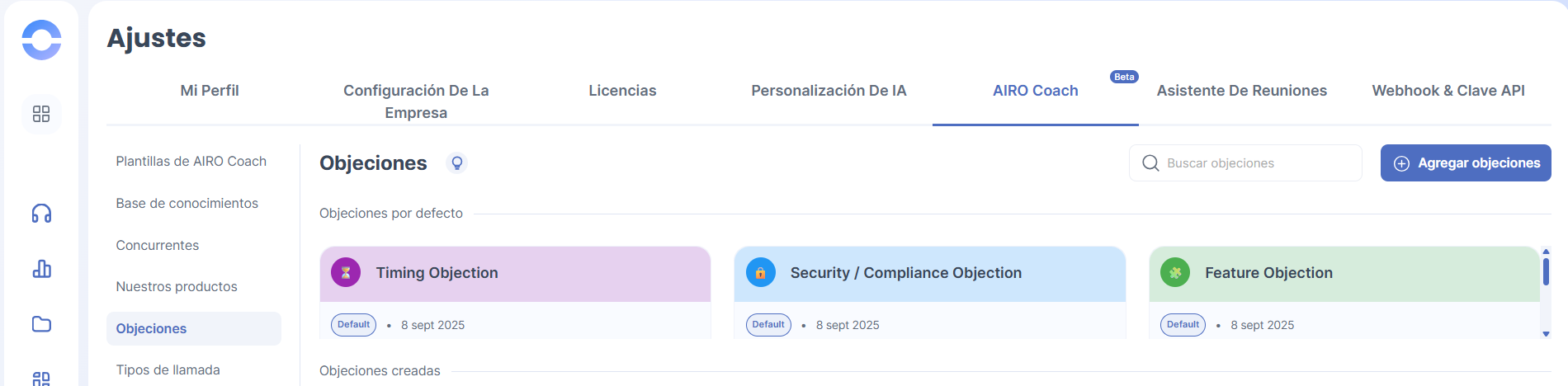Click the Timing Objection hourglass icon
The width and height of the screenshot is (1568, 386).
(346, 272)
